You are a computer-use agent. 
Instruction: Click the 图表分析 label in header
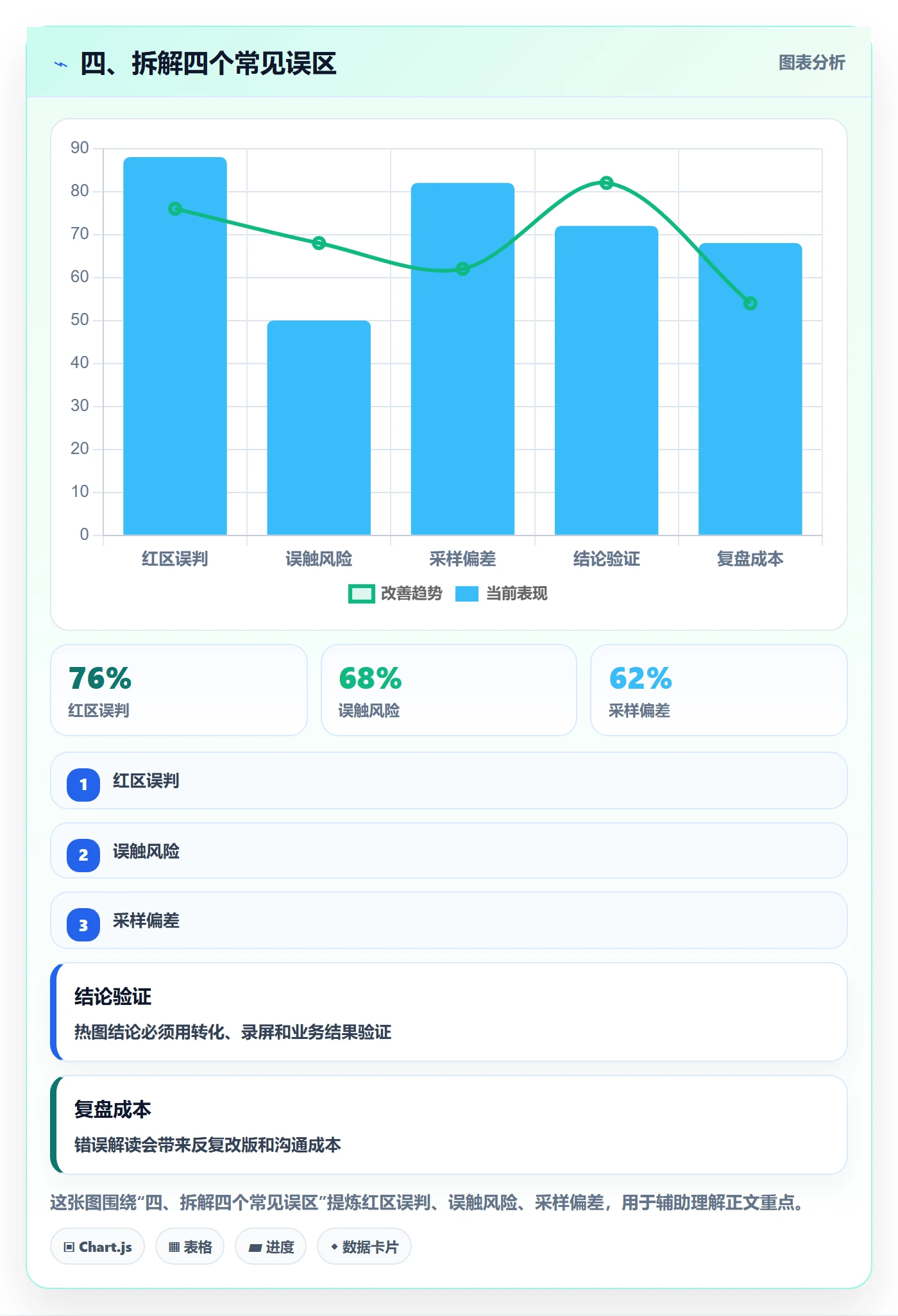tap(811, 62)
